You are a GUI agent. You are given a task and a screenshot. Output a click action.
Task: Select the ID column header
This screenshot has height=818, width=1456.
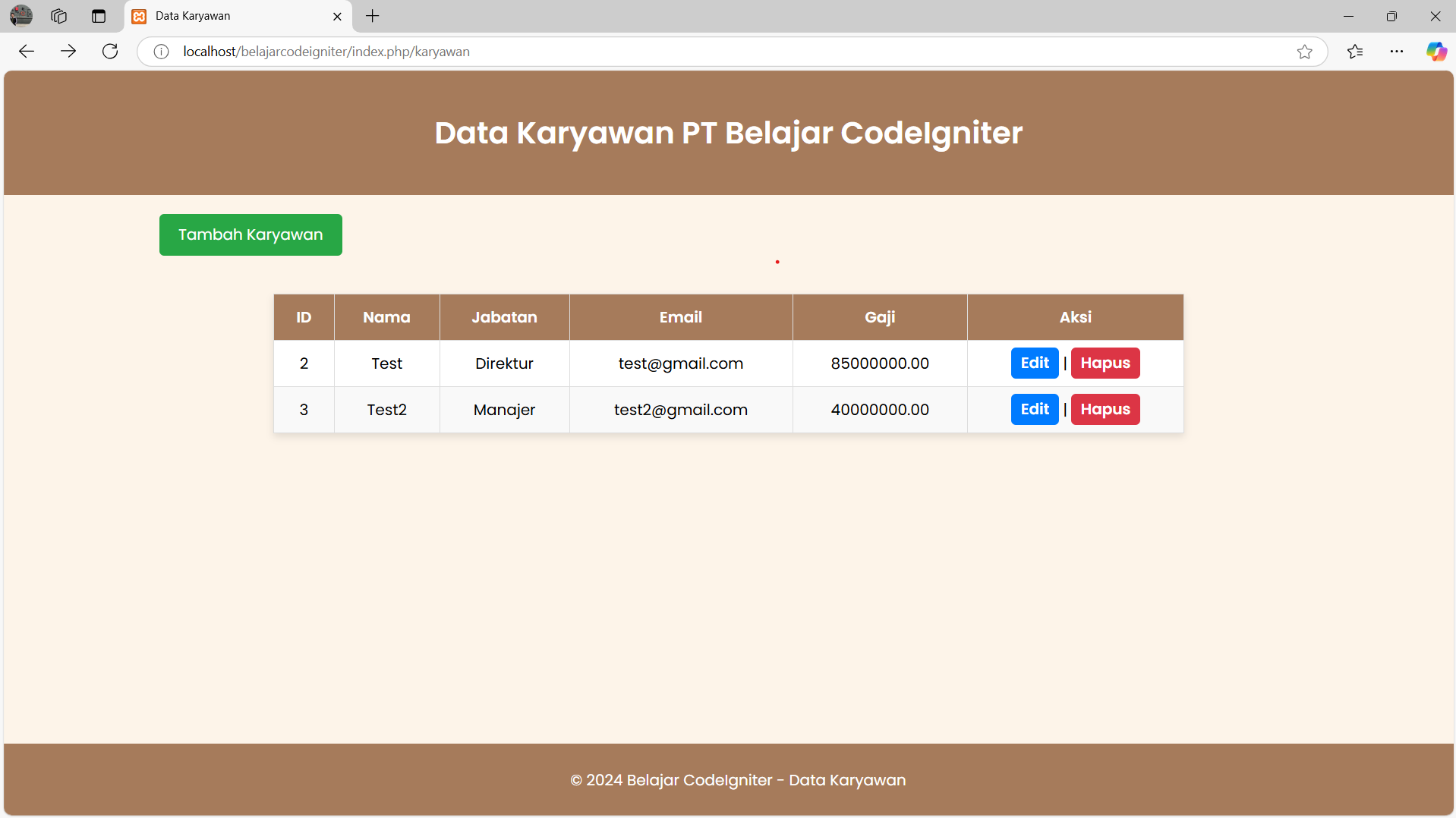(x=304, y=317)
